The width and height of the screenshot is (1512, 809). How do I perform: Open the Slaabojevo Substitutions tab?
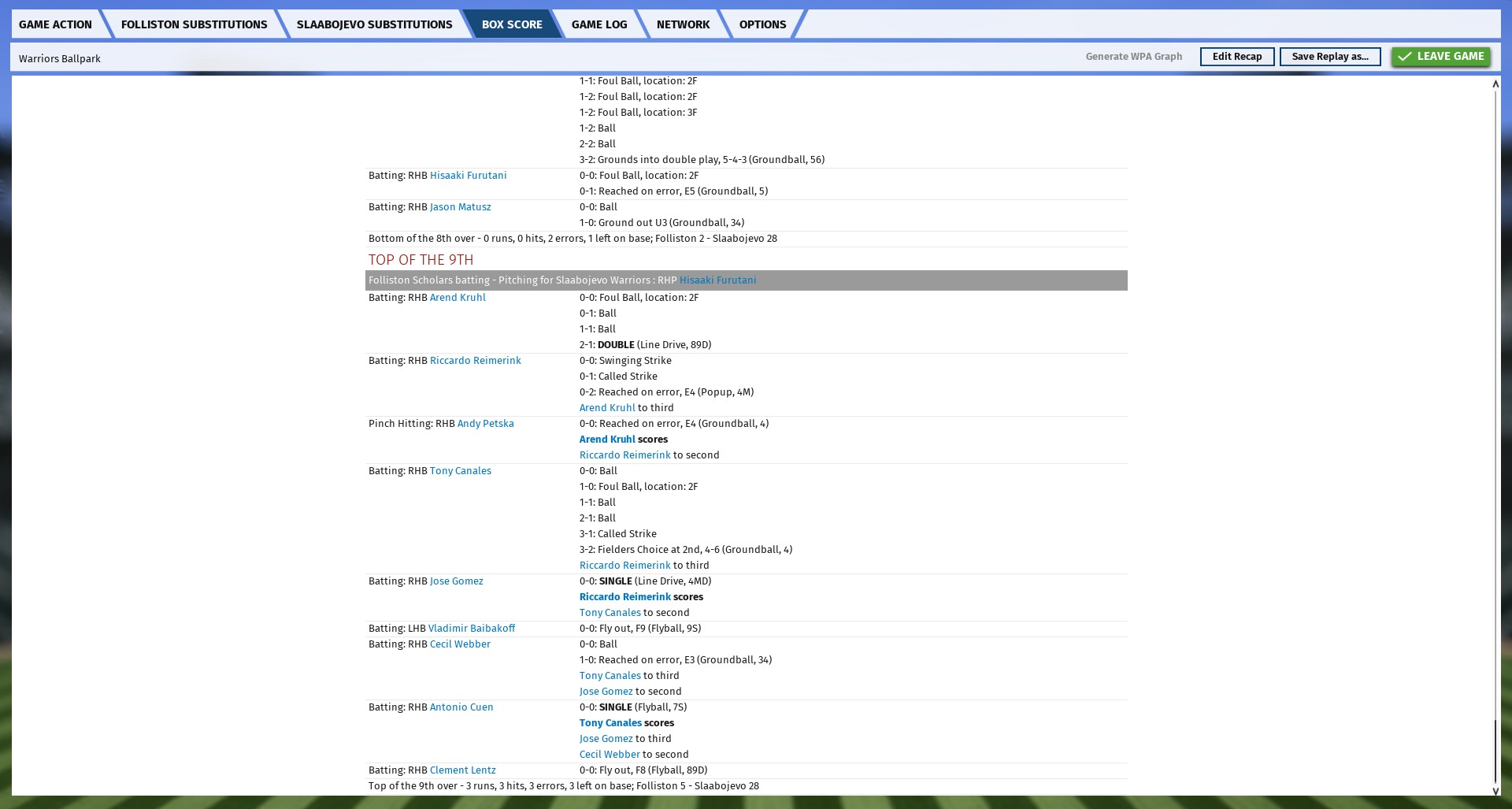click(374, 24)
